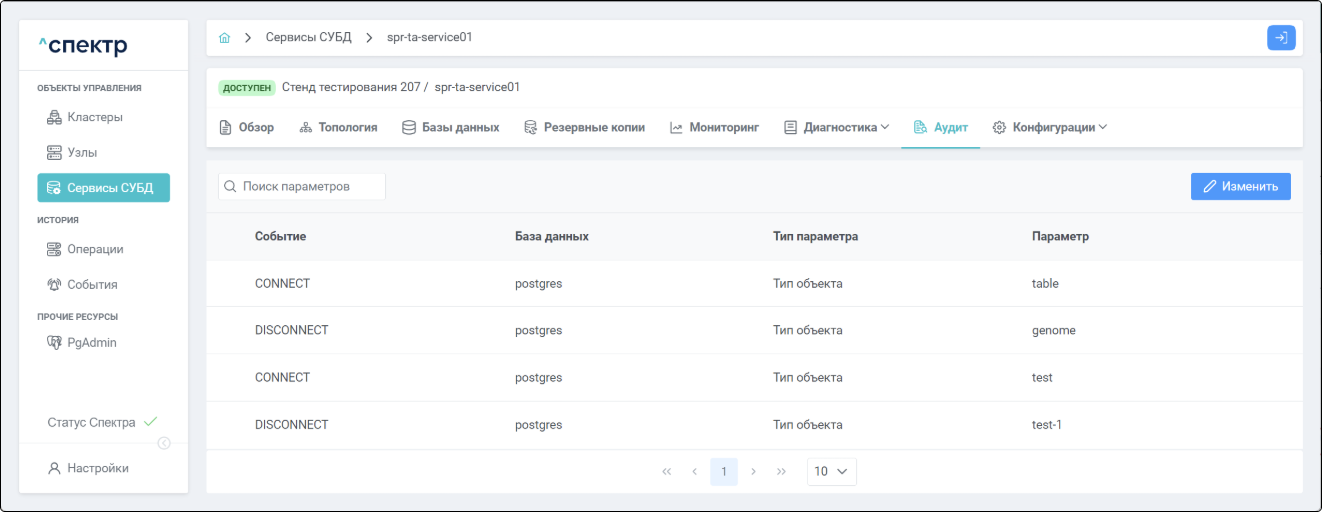The height and width of the screenshot is (513, 1323).
Task: Open PgAdmin from the sidebar
Action: pyautogui.click(x=91, y=342)
